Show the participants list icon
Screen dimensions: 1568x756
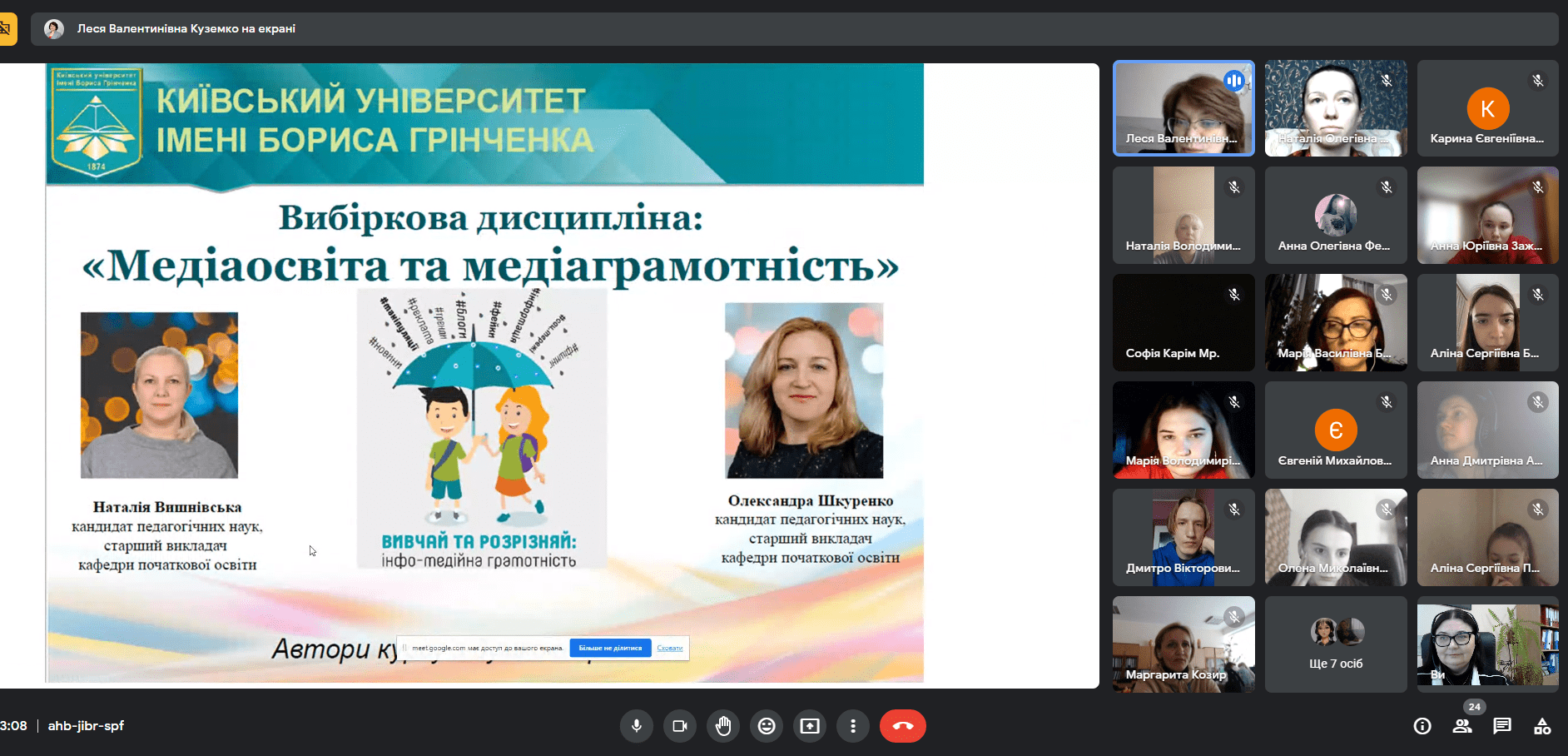1462,726
